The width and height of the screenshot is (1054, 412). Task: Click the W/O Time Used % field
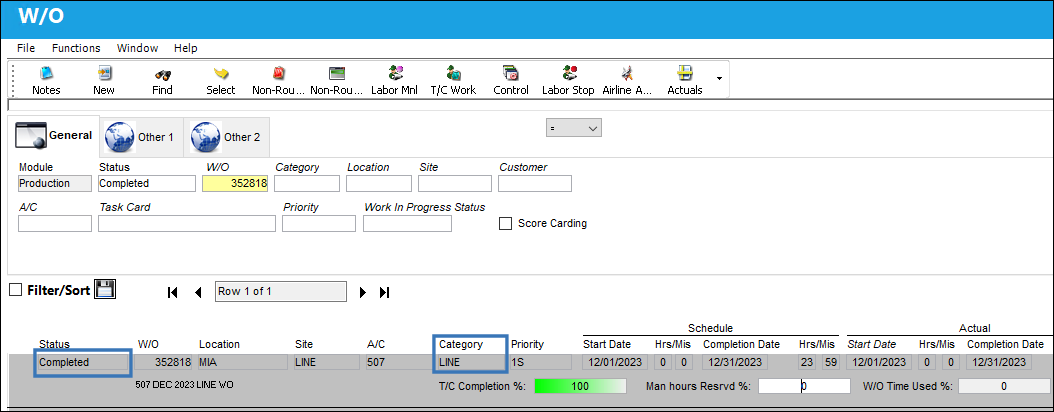[x=1004, y=386]
